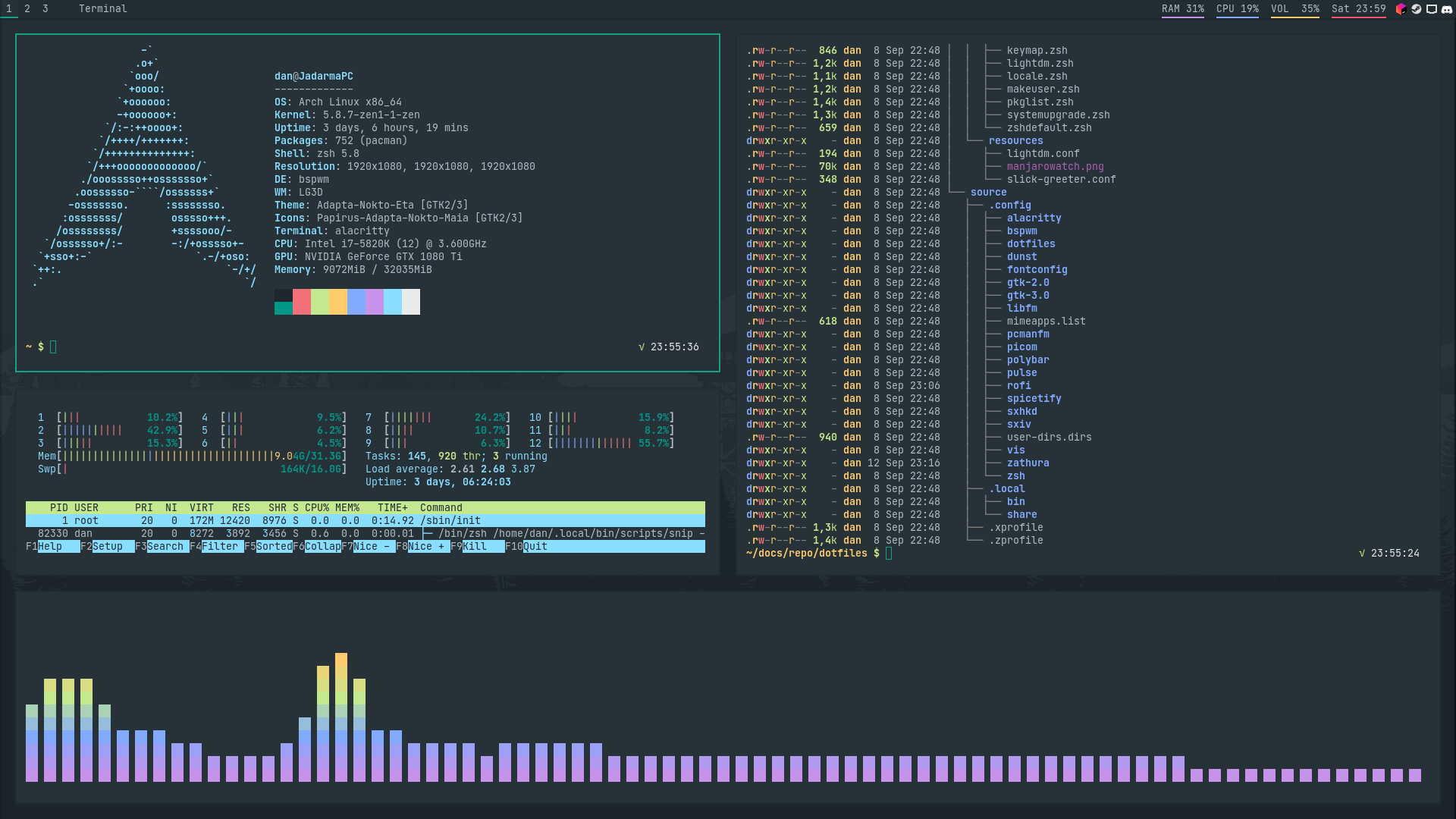Image resolution: width=1456 pixels, height=819 pixels.
Task: Click the white neofetch color block
Action: [x=411, y=302]
